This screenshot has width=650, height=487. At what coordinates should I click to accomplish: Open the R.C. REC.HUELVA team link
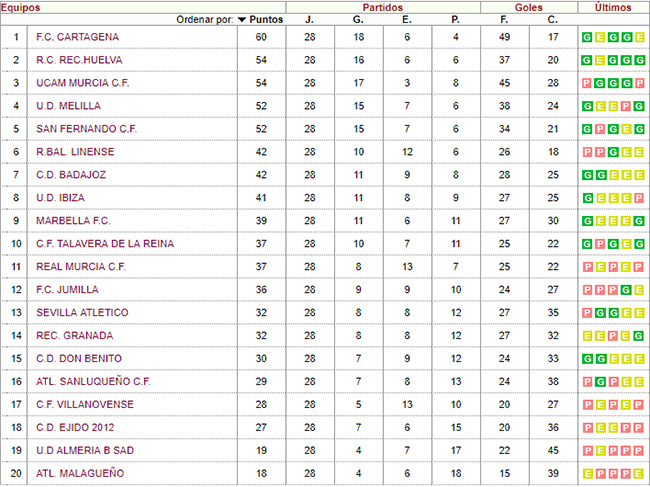(x=79, y=60)
